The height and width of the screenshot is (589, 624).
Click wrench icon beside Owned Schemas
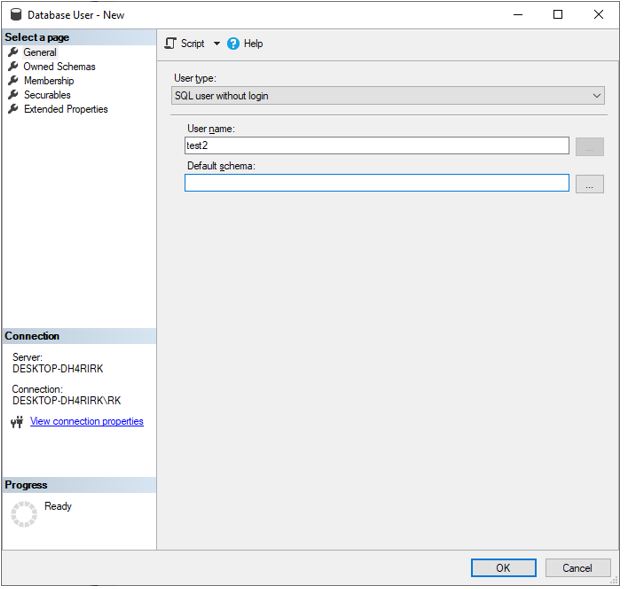[14, 67]
